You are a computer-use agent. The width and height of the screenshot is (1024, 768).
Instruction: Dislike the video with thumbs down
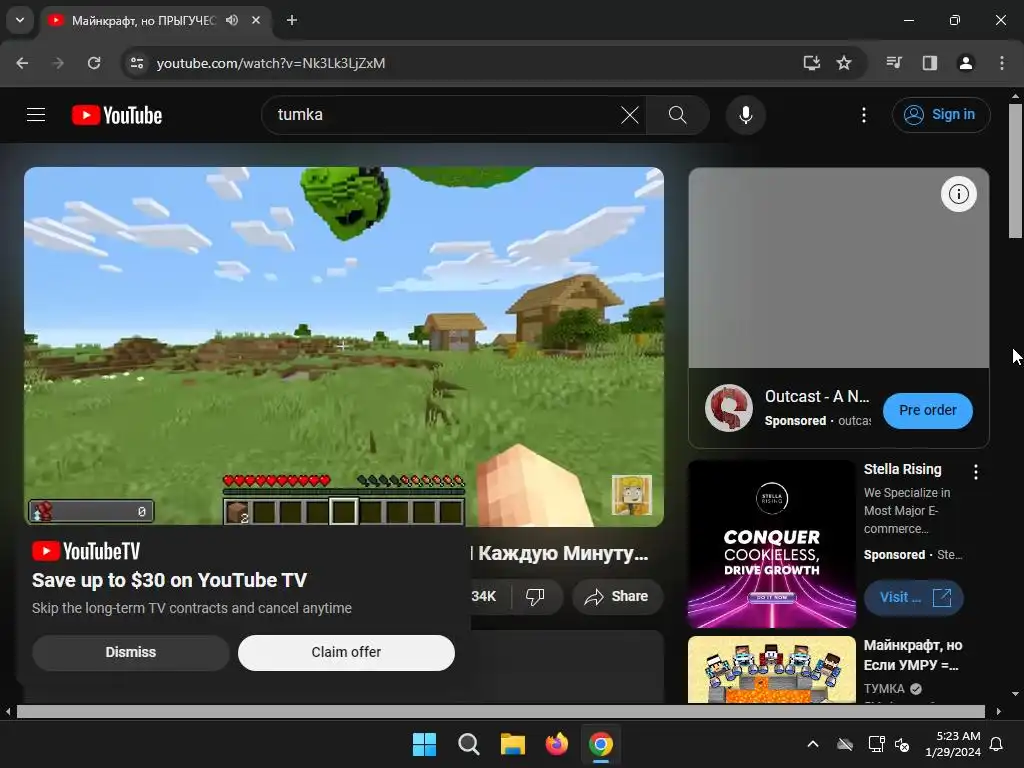click(x=535, y=596)
